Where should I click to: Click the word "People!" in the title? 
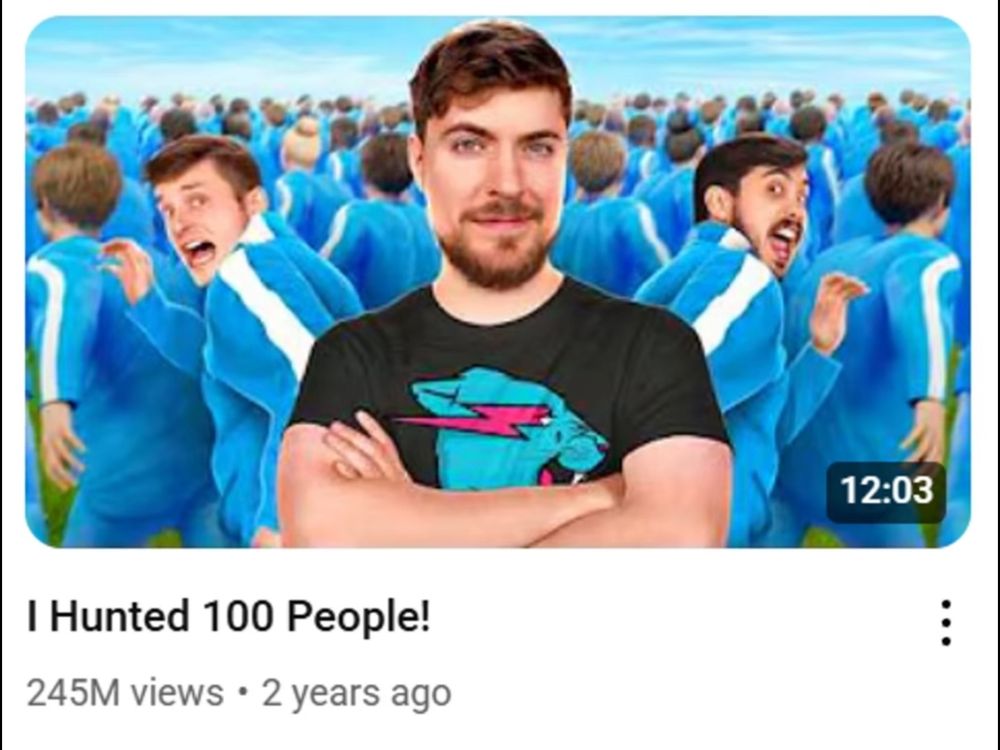coord(358,618)
